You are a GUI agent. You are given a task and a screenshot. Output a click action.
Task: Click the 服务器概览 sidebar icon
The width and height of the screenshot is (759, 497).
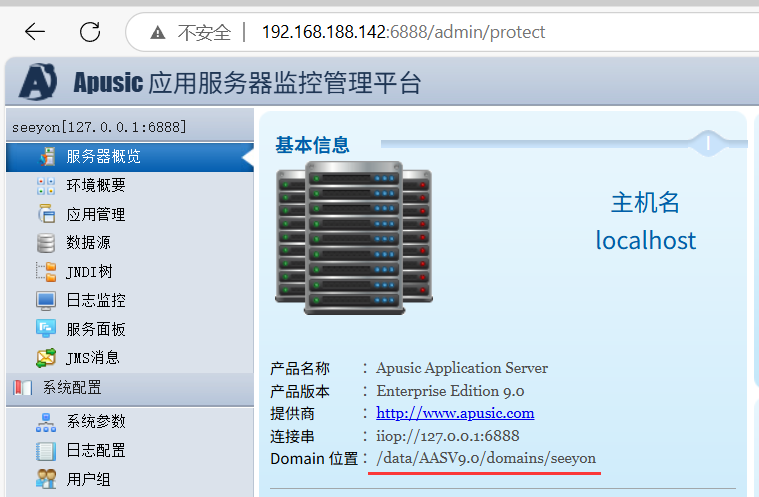click(47, 157)
